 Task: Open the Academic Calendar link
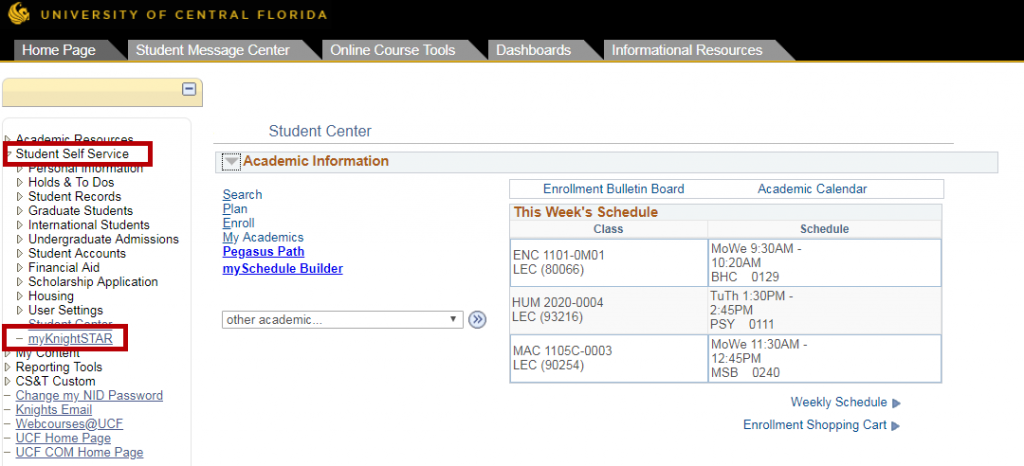pyautogui.click(x=812, y=189)
